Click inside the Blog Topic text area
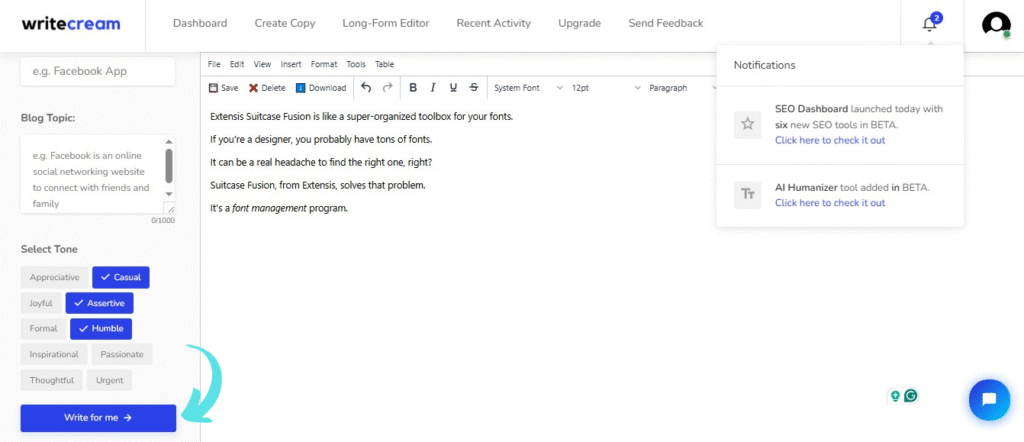 [x=90, y=171]
